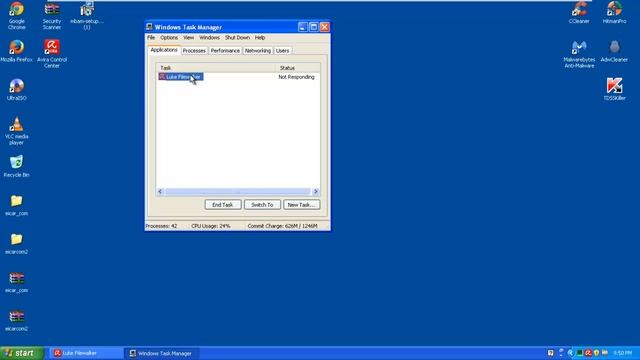Open the Windows menu
Screen dimensions: 640x360
[x=209, y=38]
